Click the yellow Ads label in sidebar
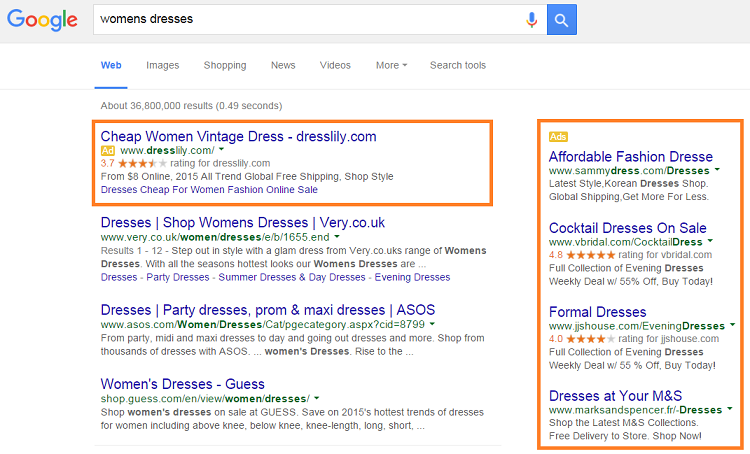The height and width of the screenshot is (454, 750). pyautogui.click(x=558, y=137)
